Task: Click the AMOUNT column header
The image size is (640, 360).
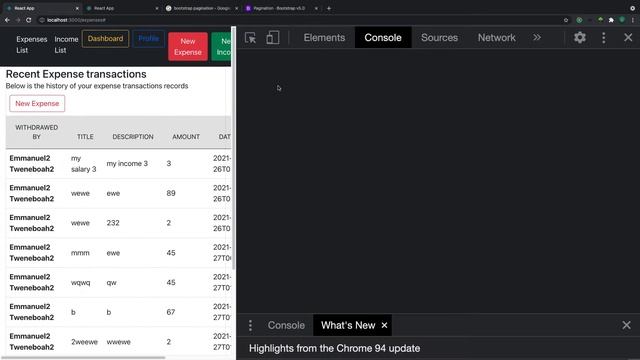Action: click(x=186, y=137)
